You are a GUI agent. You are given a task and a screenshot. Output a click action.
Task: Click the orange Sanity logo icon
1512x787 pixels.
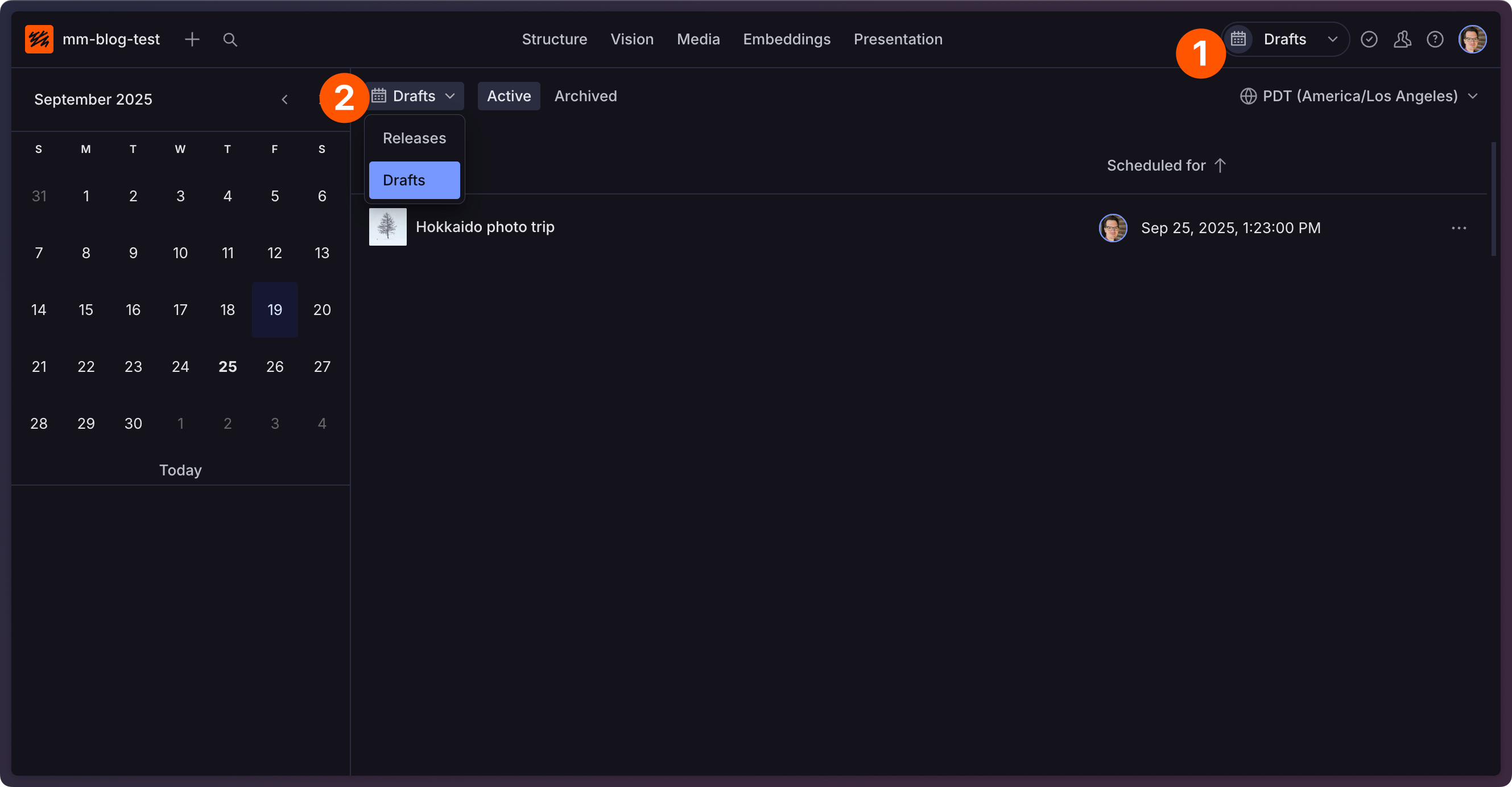39,39
